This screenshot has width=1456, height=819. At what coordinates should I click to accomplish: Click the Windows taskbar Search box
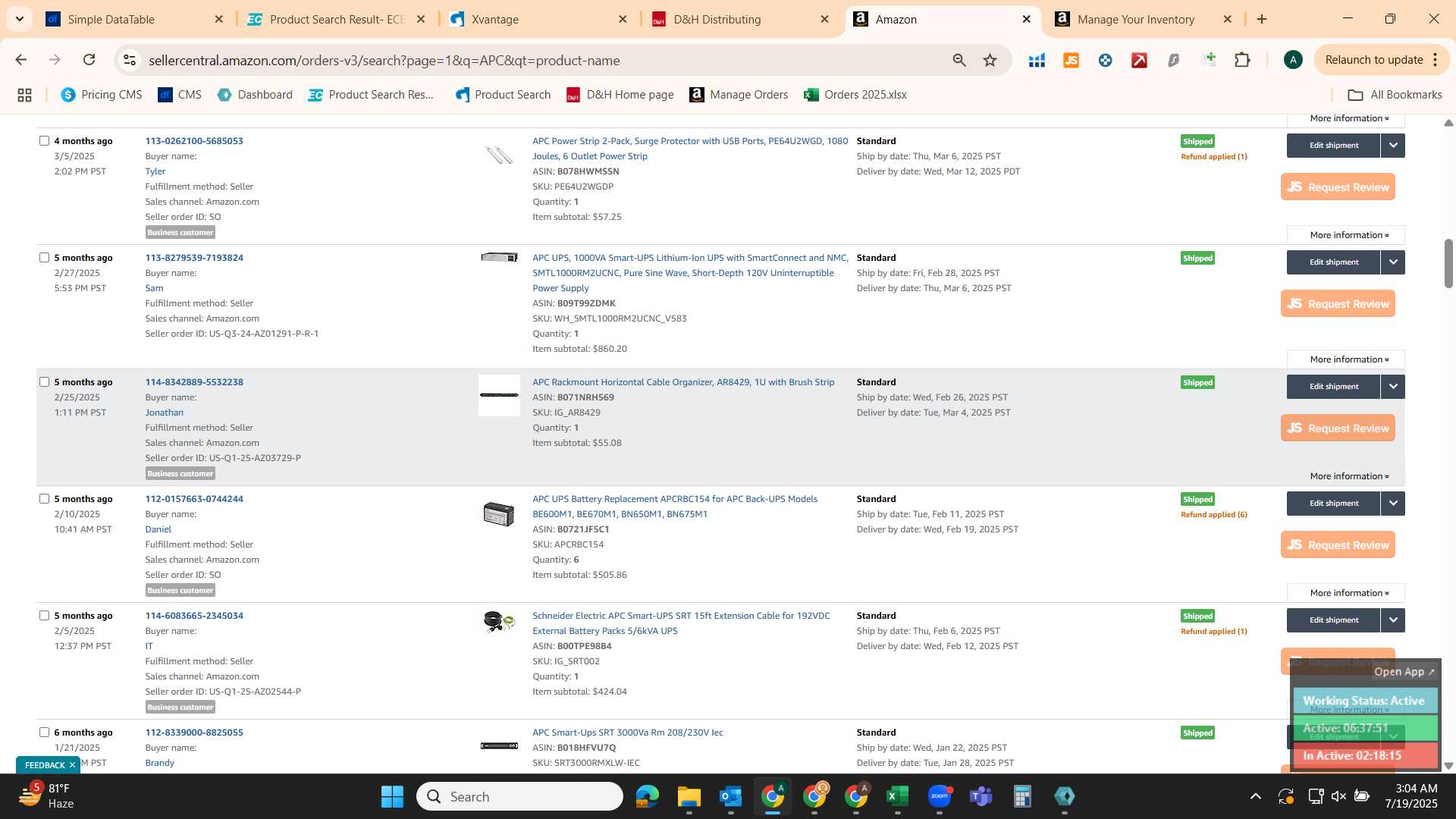519,796
